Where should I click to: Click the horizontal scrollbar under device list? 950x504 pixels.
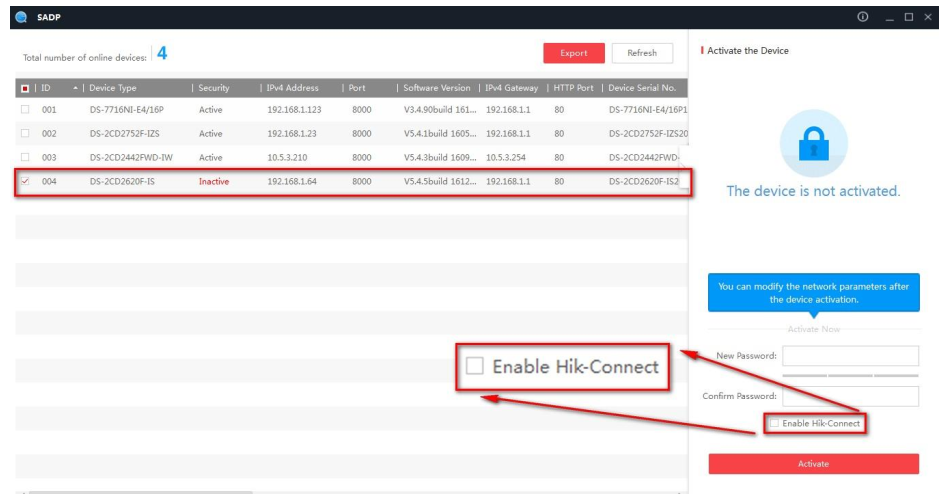pos(141,492)
